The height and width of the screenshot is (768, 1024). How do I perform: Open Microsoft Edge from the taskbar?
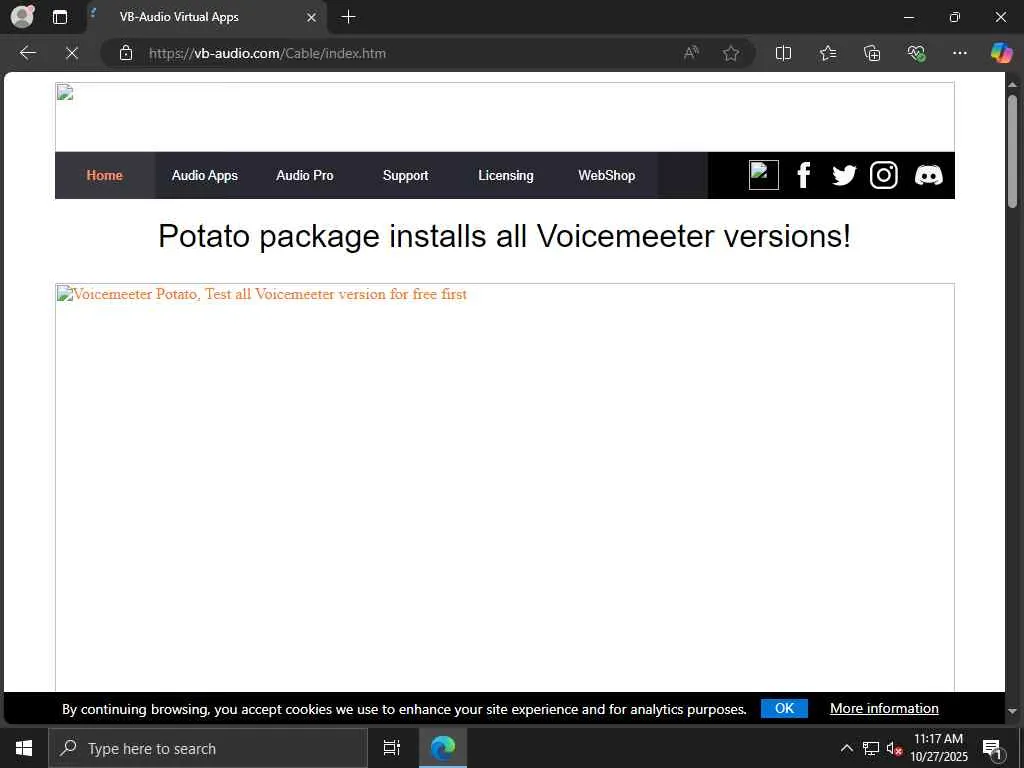[443, 748]
